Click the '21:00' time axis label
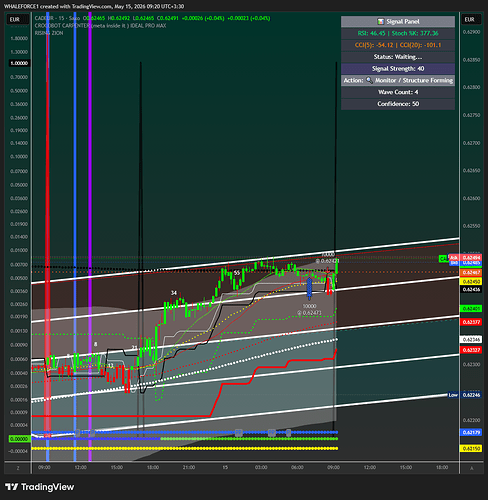 point(189,467)
